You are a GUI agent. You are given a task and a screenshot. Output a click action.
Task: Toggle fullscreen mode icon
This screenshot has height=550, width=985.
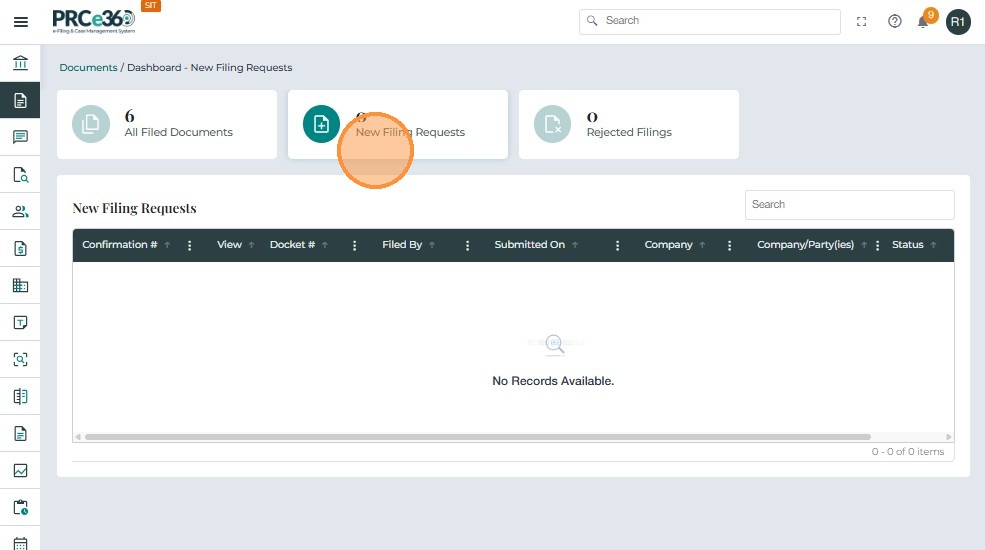(x=861, y=21)
